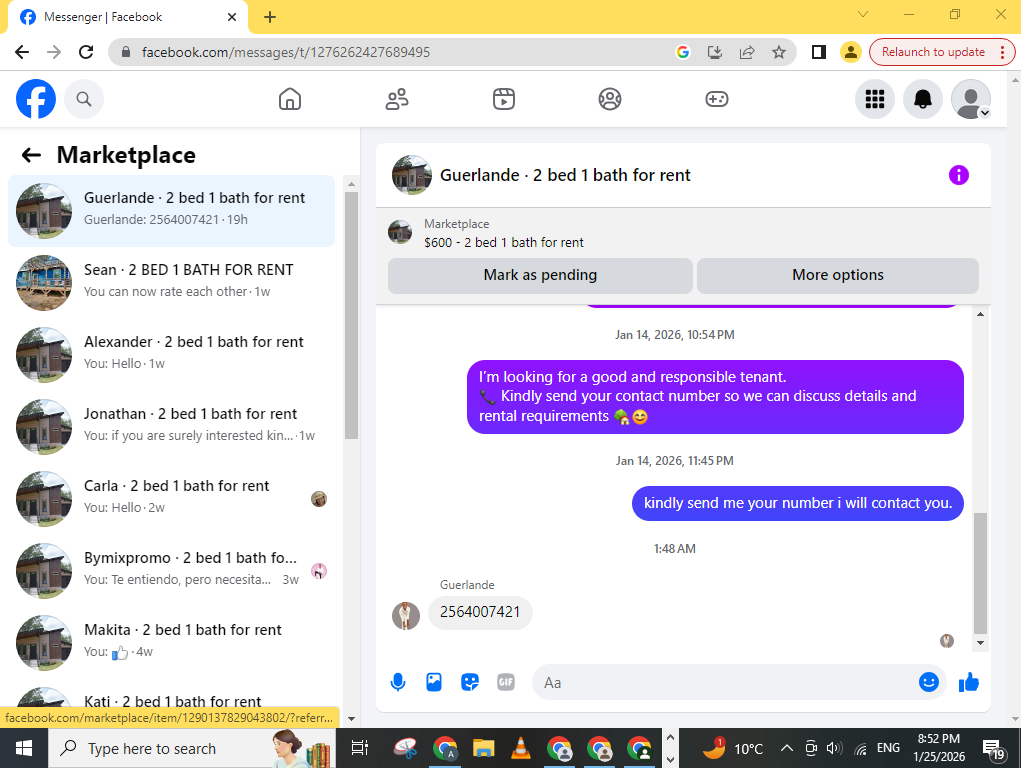Open Guerlande's conversation in the list
Viewport: 1021px width, 768px height.
[171, 211]
